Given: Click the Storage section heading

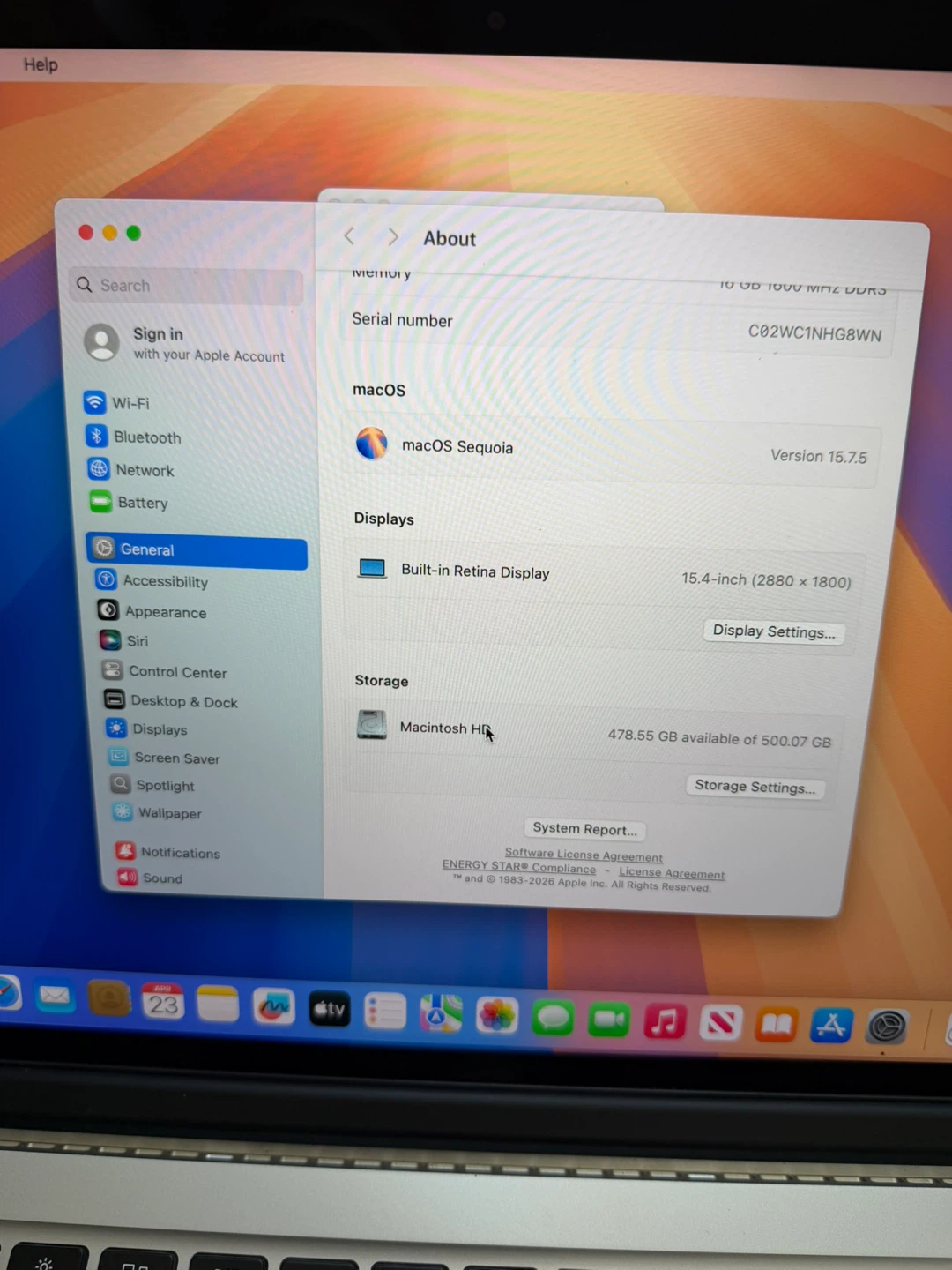Looking at the screenshot, I should point(382,680).
